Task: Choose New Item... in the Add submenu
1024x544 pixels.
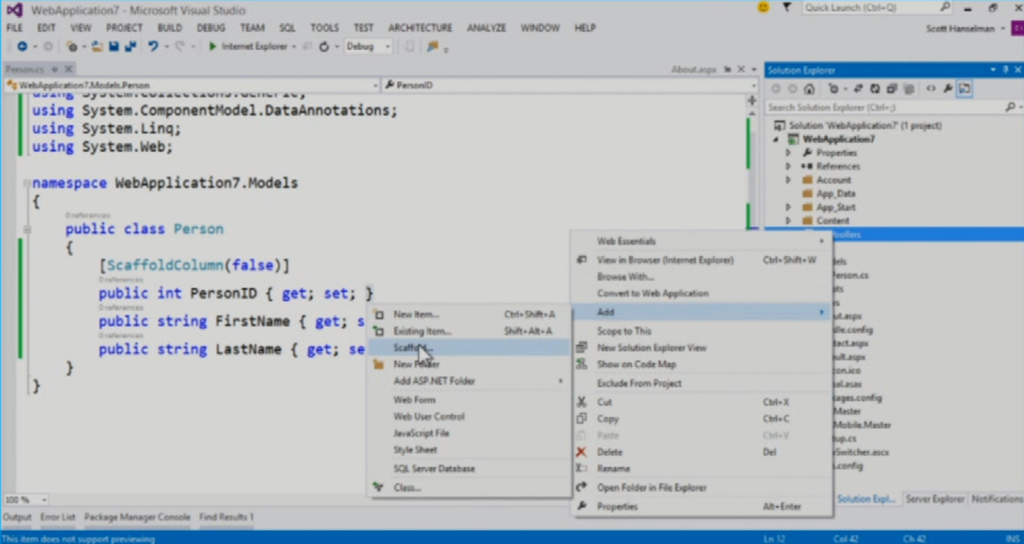Action: pyautogui.click(x=470, y=315)
